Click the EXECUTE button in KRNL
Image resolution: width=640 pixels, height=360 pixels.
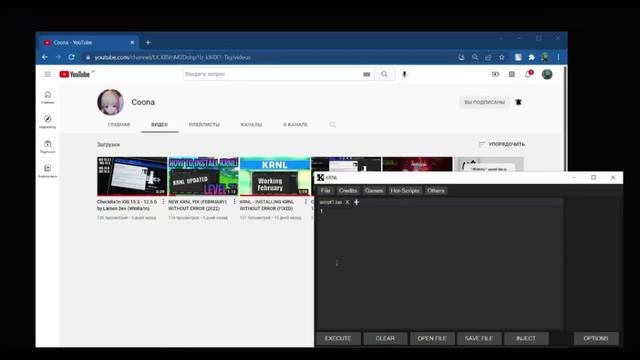point(338,338)
